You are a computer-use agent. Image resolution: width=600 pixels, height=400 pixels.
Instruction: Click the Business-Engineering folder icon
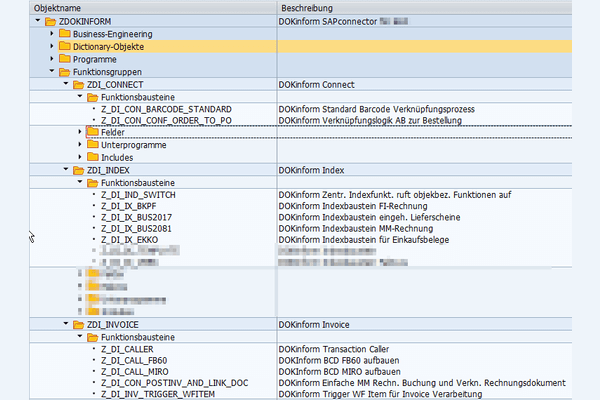65,33
